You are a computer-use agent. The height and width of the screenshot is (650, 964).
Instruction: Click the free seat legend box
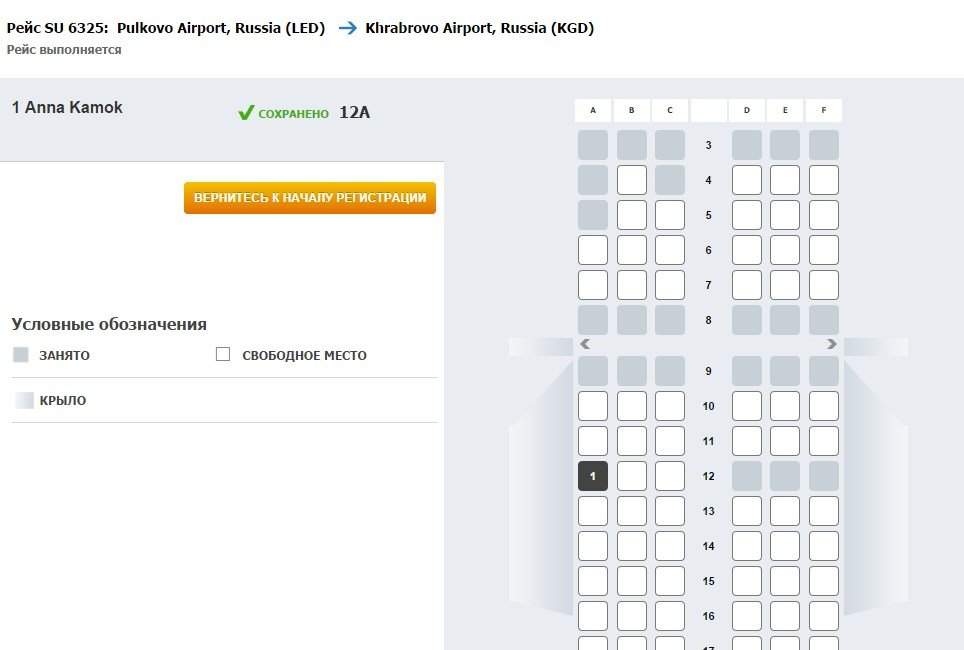tap(223, 354)
